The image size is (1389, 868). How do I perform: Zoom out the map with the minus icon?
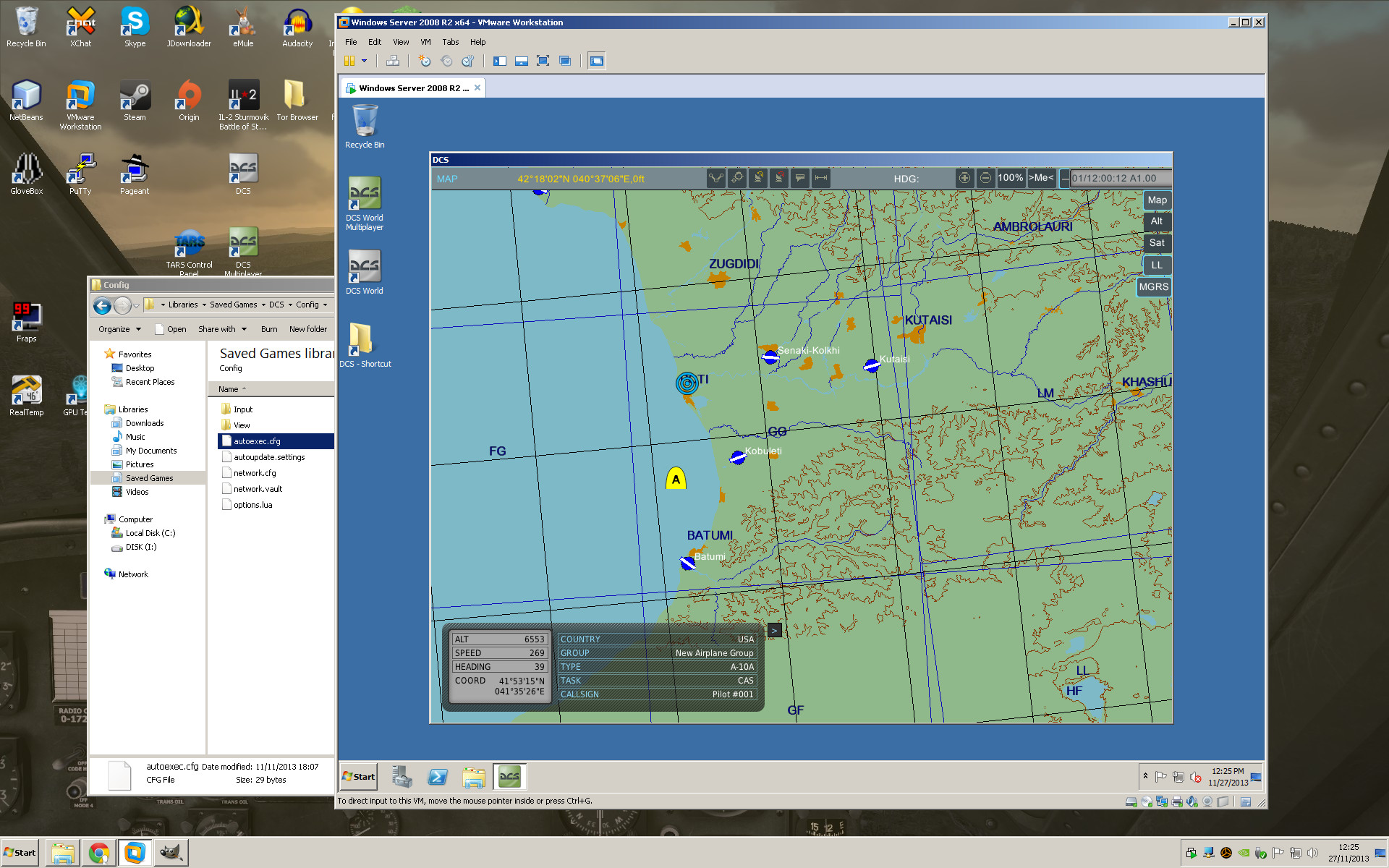985,178
